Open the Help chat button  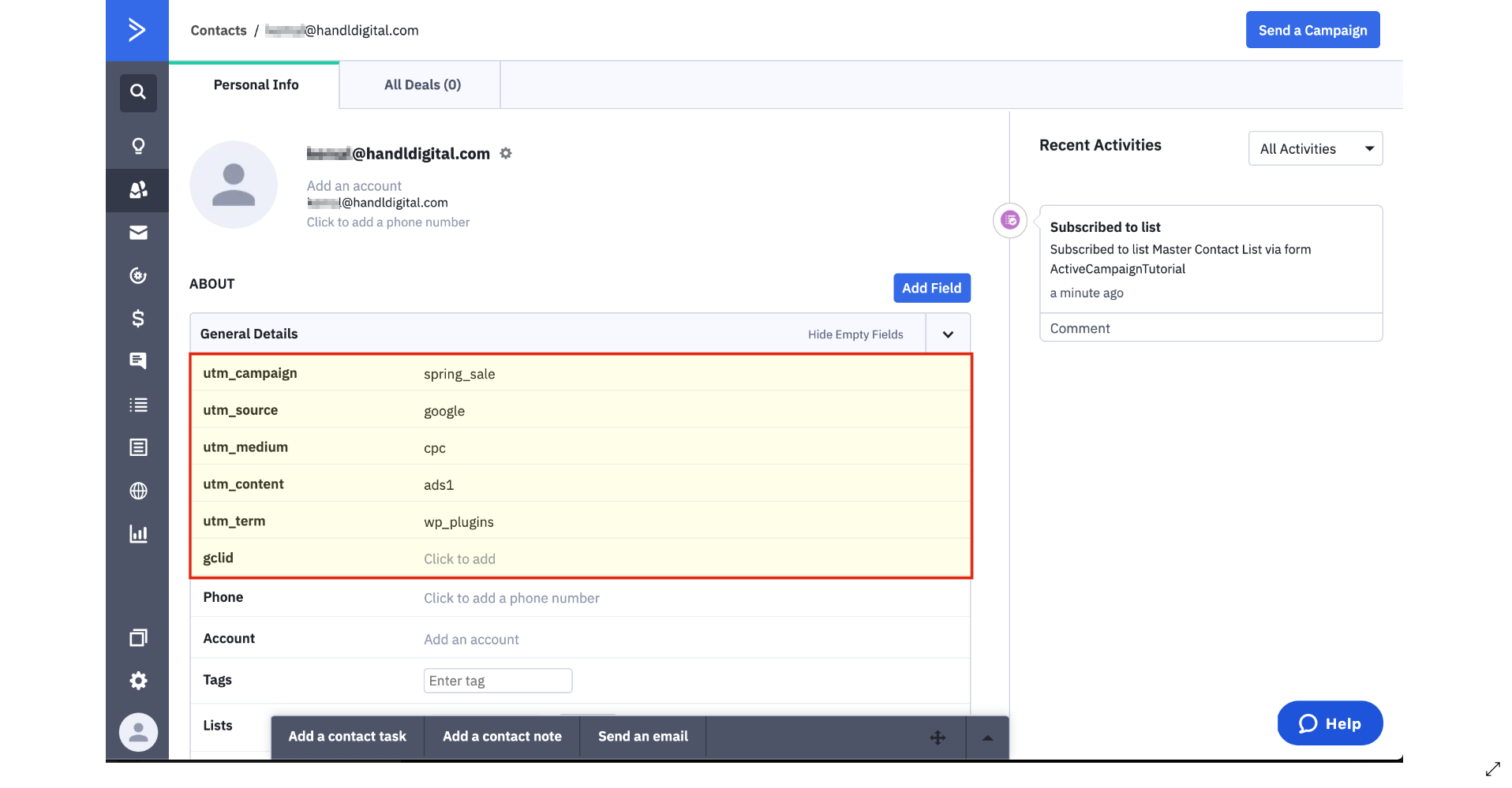click(1329, 723)
